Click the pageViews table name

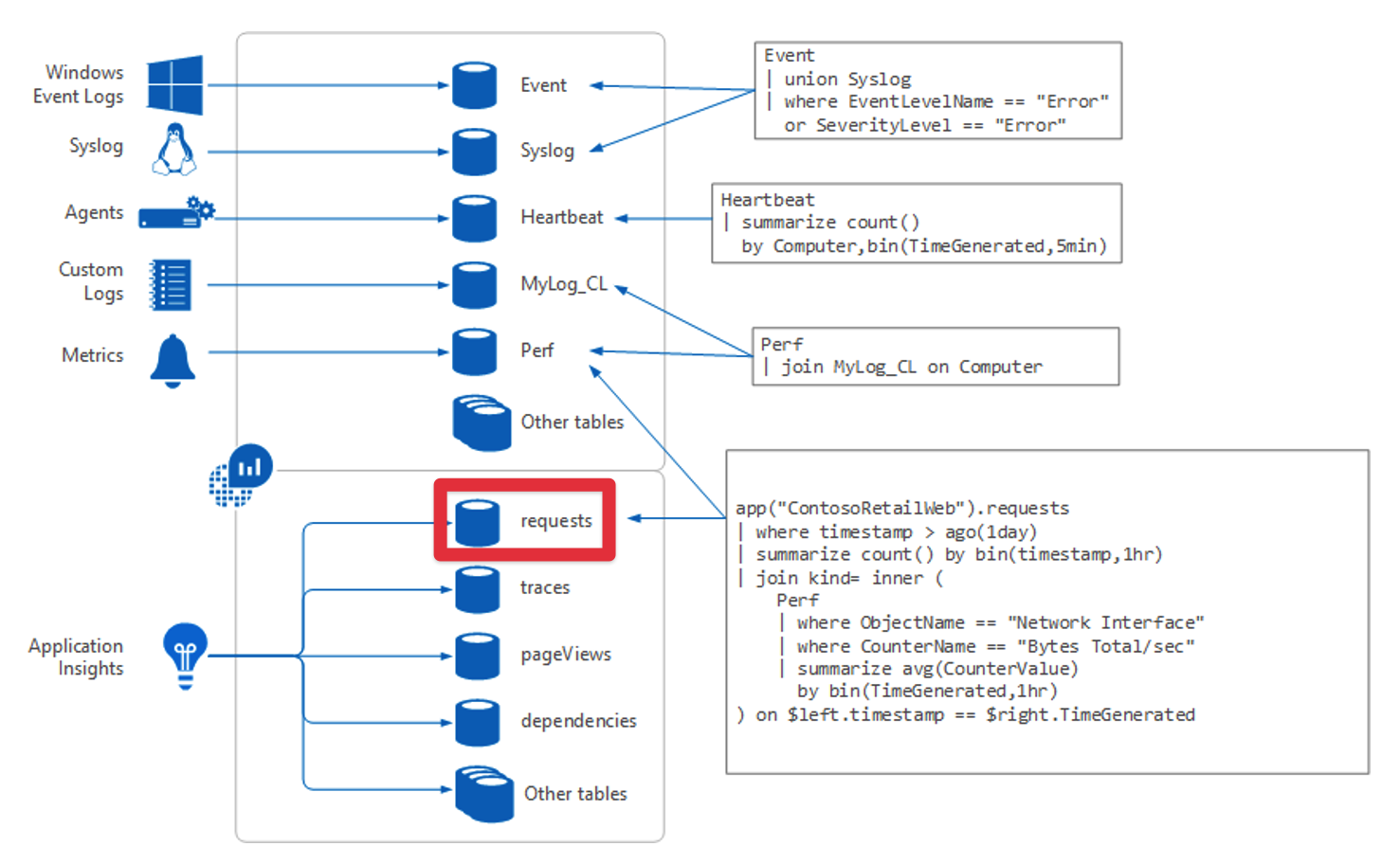566,655
